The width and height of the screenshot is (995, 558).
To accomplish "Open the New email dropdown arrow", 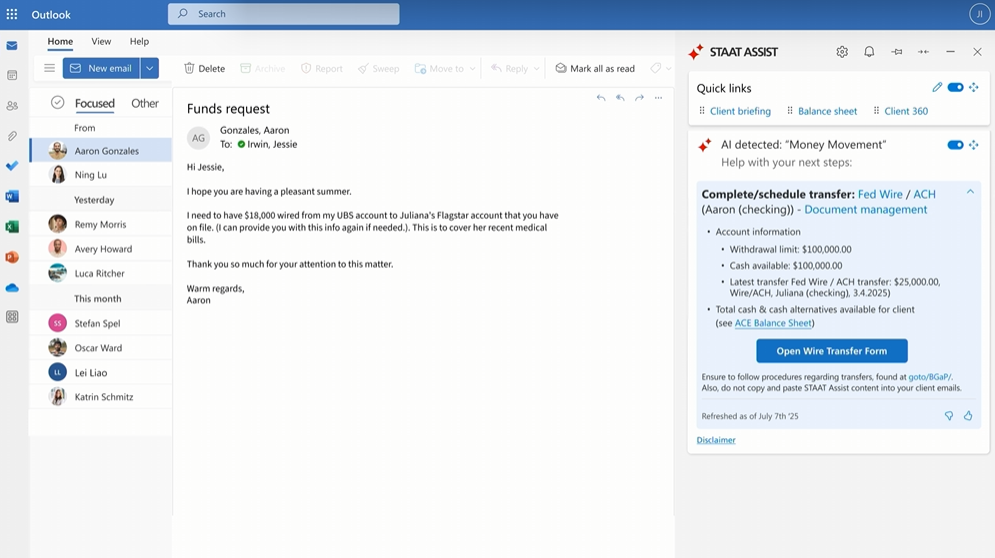I will coord(150,68).
